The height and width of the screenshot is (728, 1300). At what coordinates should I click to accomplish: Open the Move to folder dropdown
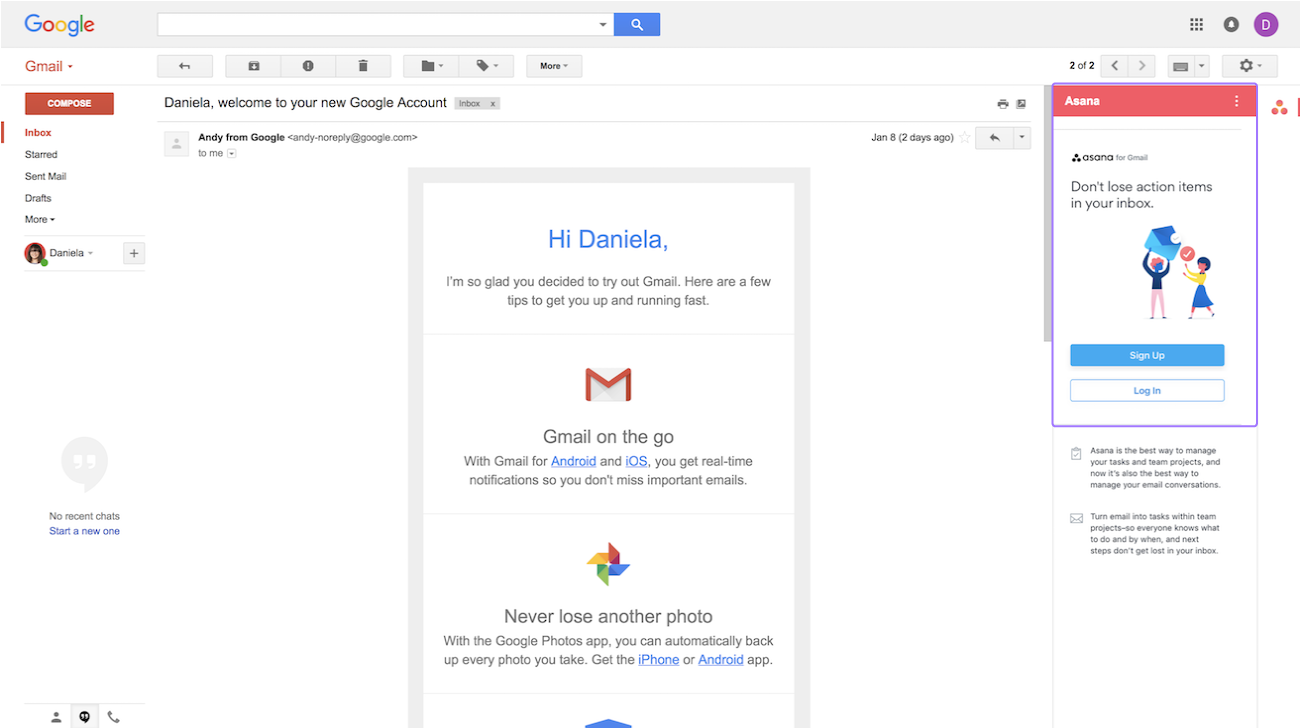[x=432, y=66]
